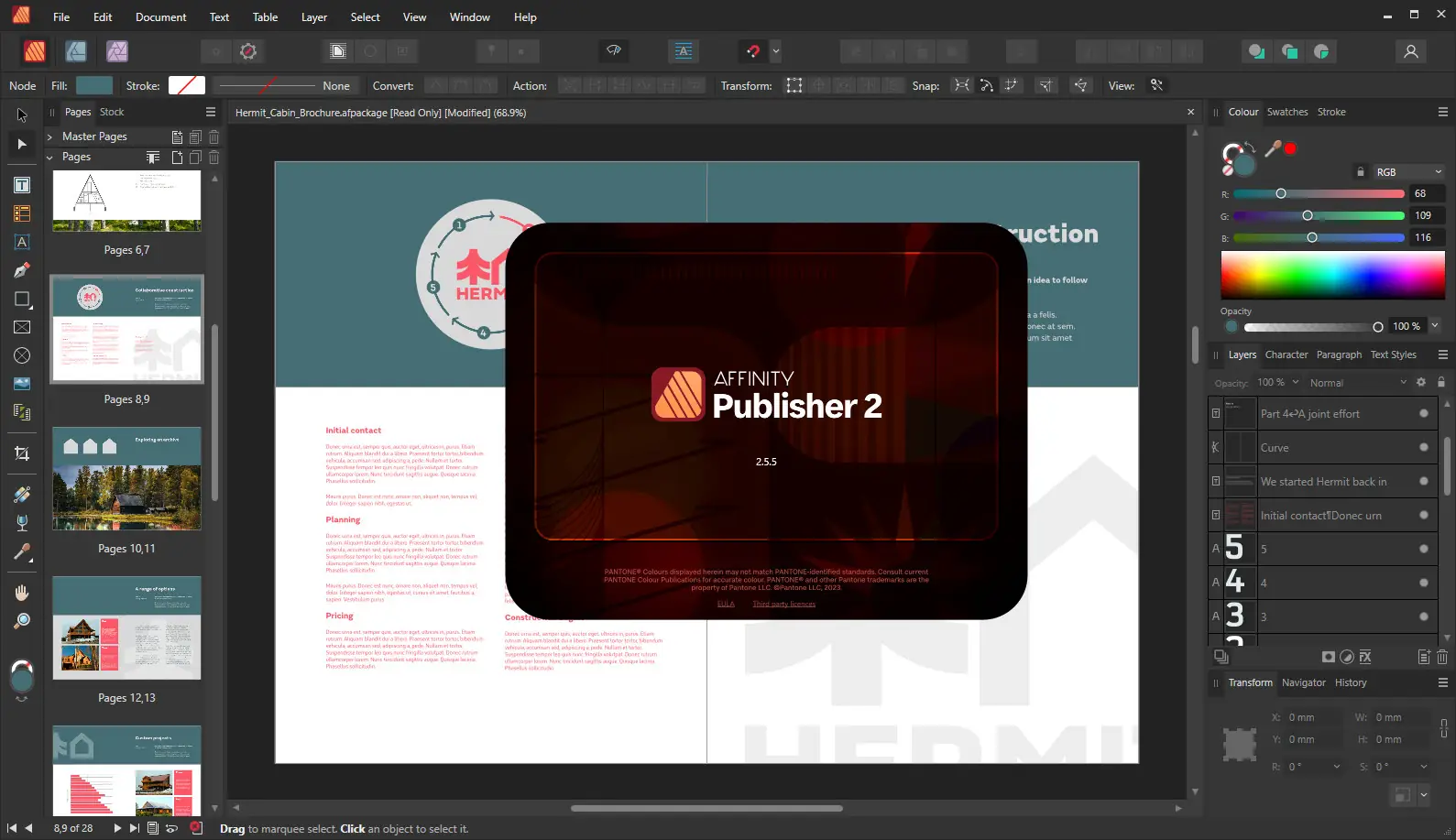1456x840 pixels.
Task: Select the Zoom magnifier tool
Action: click(22, 621)
